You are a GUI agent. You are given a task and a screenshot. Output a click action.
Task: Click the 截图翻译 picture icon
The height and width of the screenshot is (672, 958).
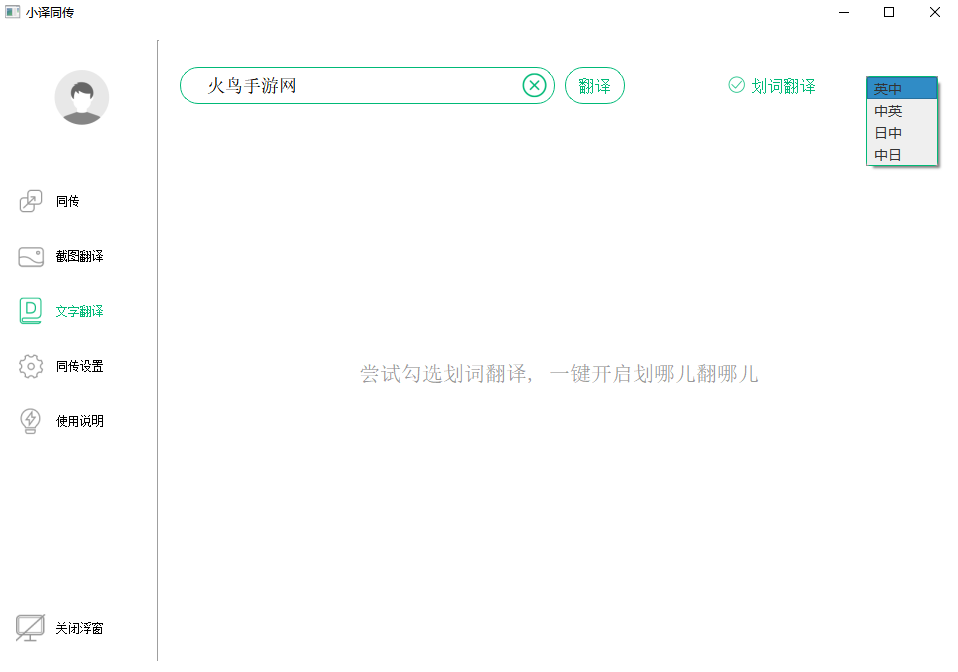pos(31,257)
